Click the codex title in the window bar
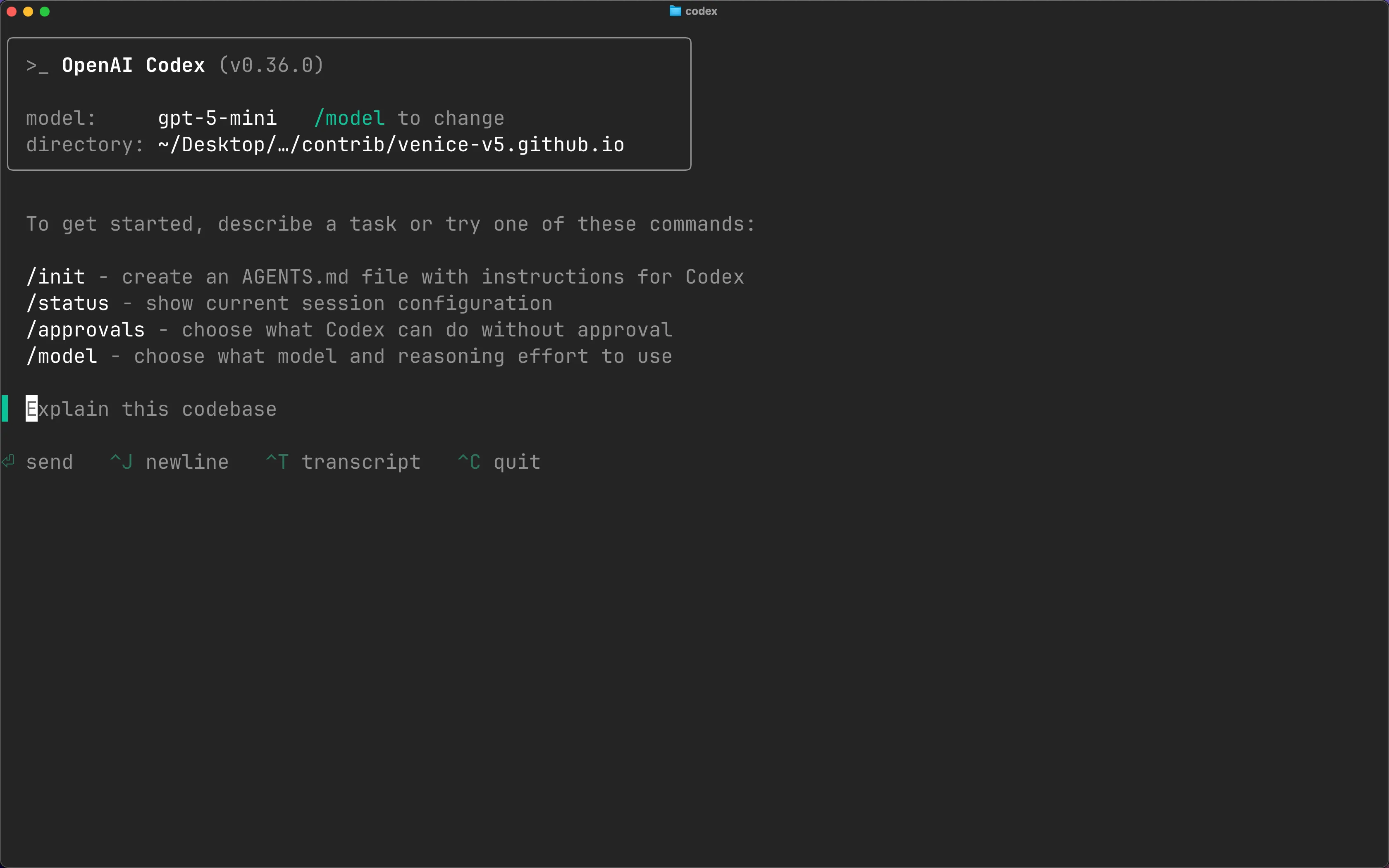1389x868 pixels. coord(702,11)
